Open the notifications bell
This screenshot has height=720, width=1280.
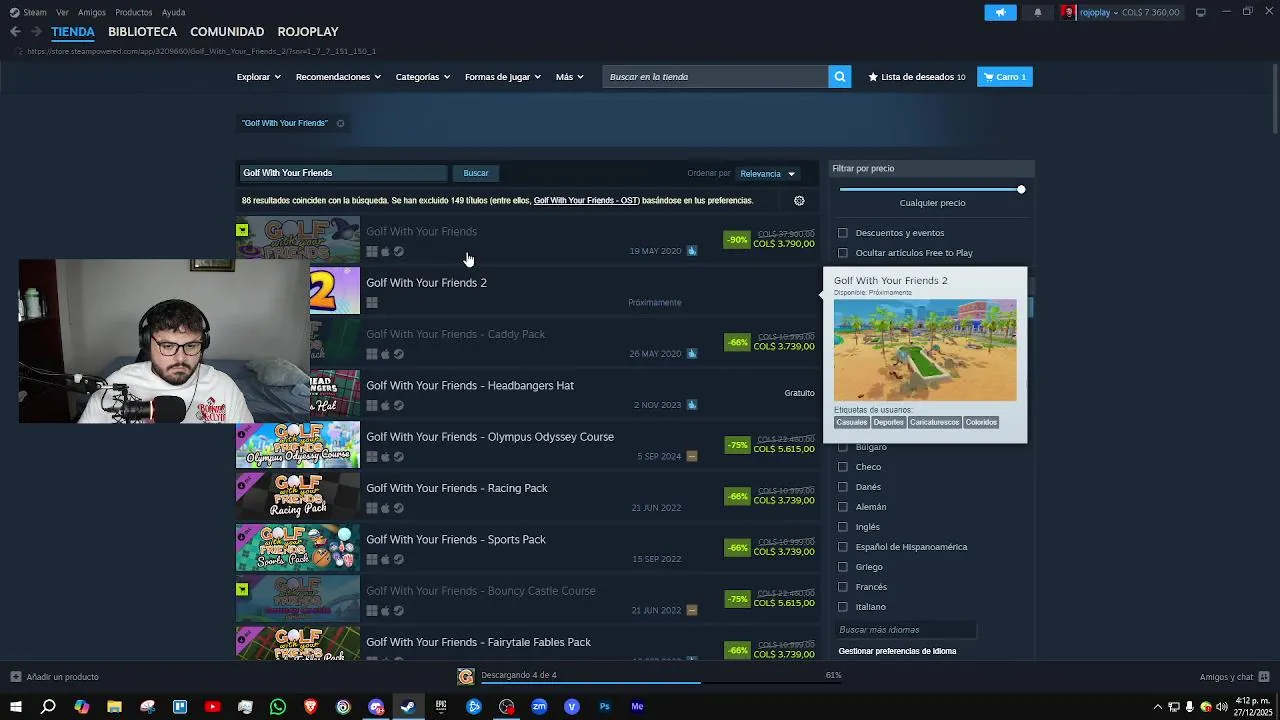click(x=1038, y=12)
